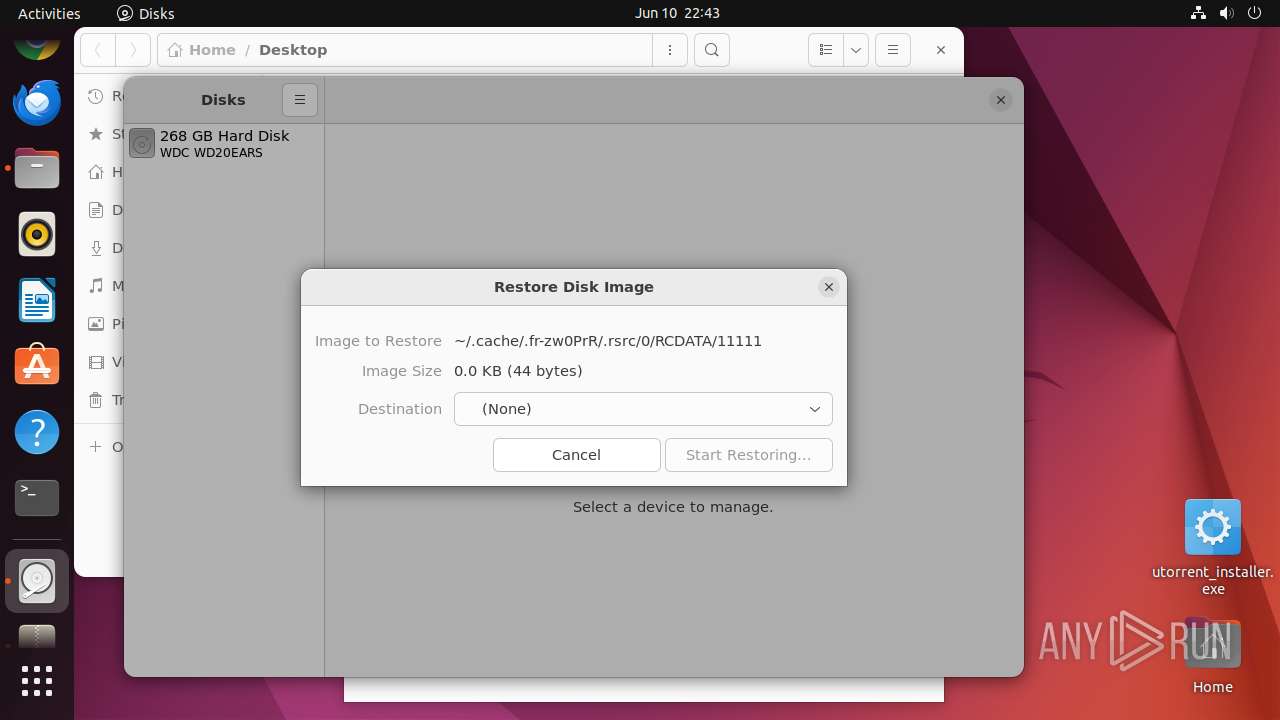
Task: Cancel the Restore Disk Image dialog
Action: (577, 455)
